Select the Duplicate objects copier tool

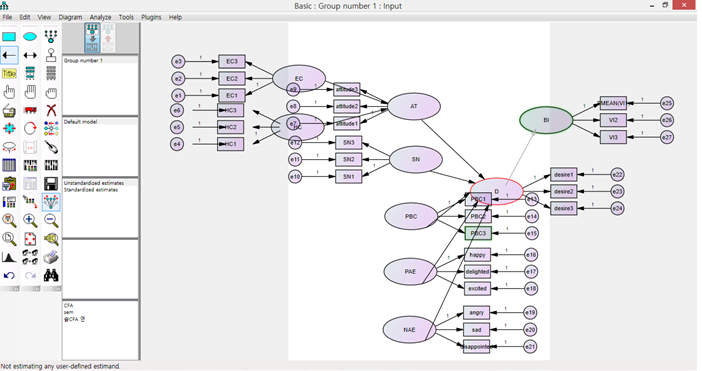(x=9, y=111)
